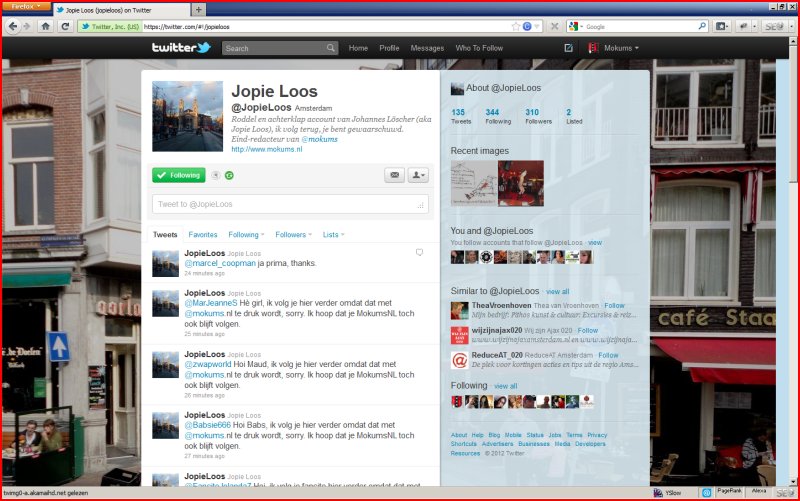This screenshot has height=501, width=800.
Task: Open @MarJeanneS mention link
Action: coord(211,303)
